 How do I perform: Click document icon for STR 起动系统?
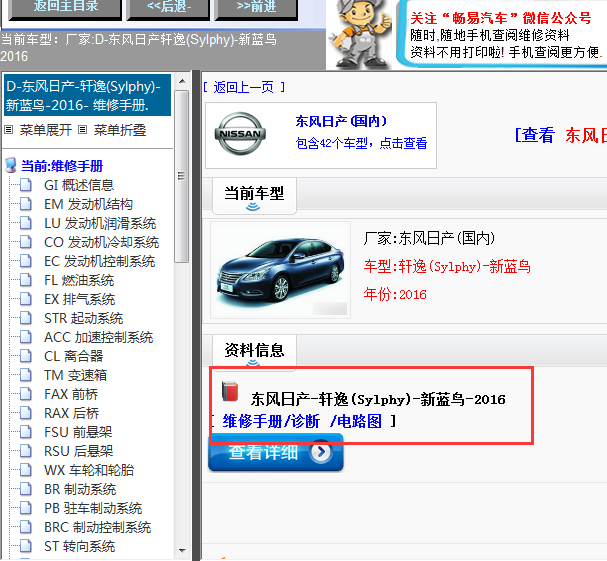coord(26,317)
